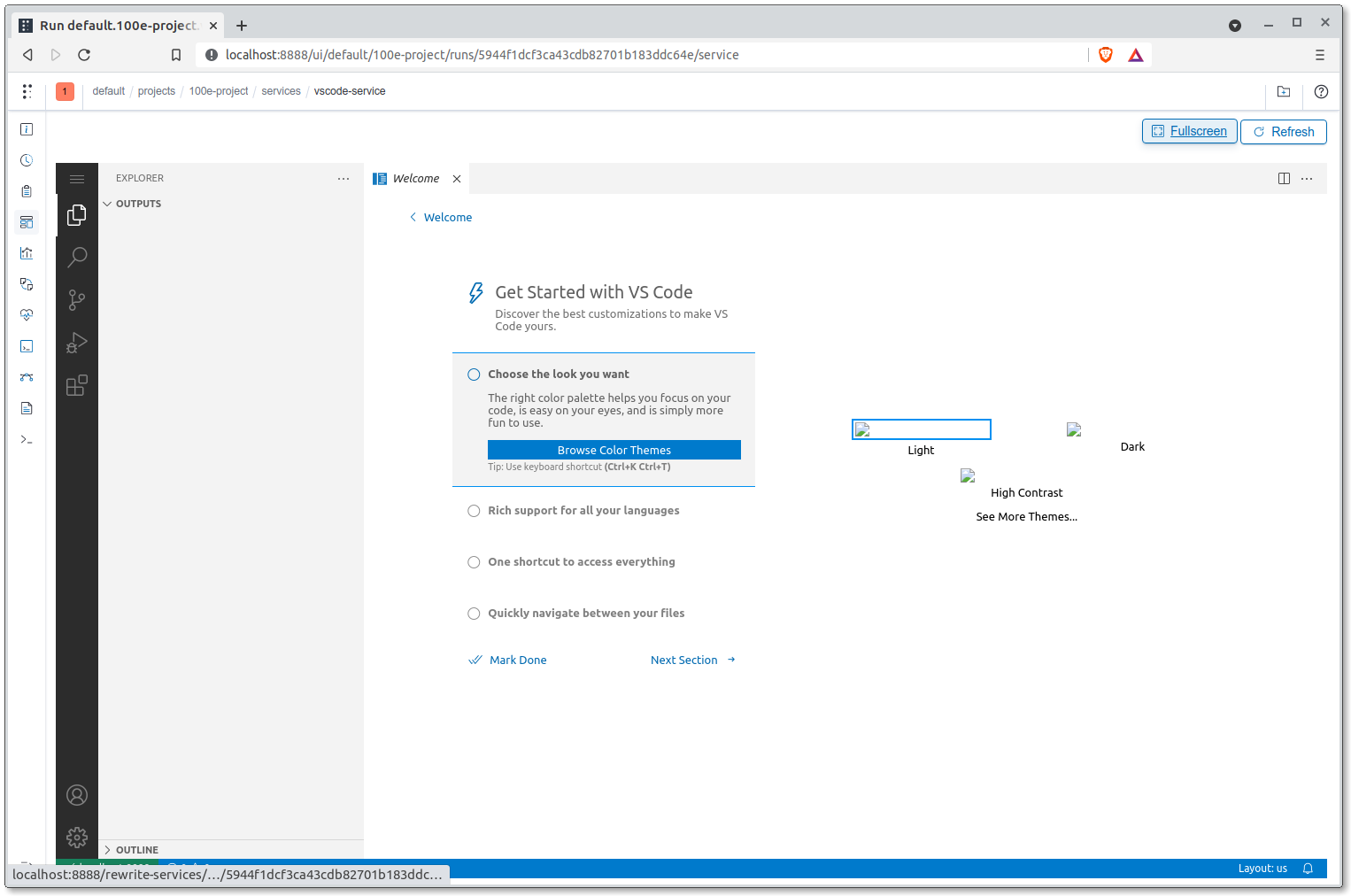Open the Source Control view
This screenshot has width=1351, height=896.
(x=77, y=300)
